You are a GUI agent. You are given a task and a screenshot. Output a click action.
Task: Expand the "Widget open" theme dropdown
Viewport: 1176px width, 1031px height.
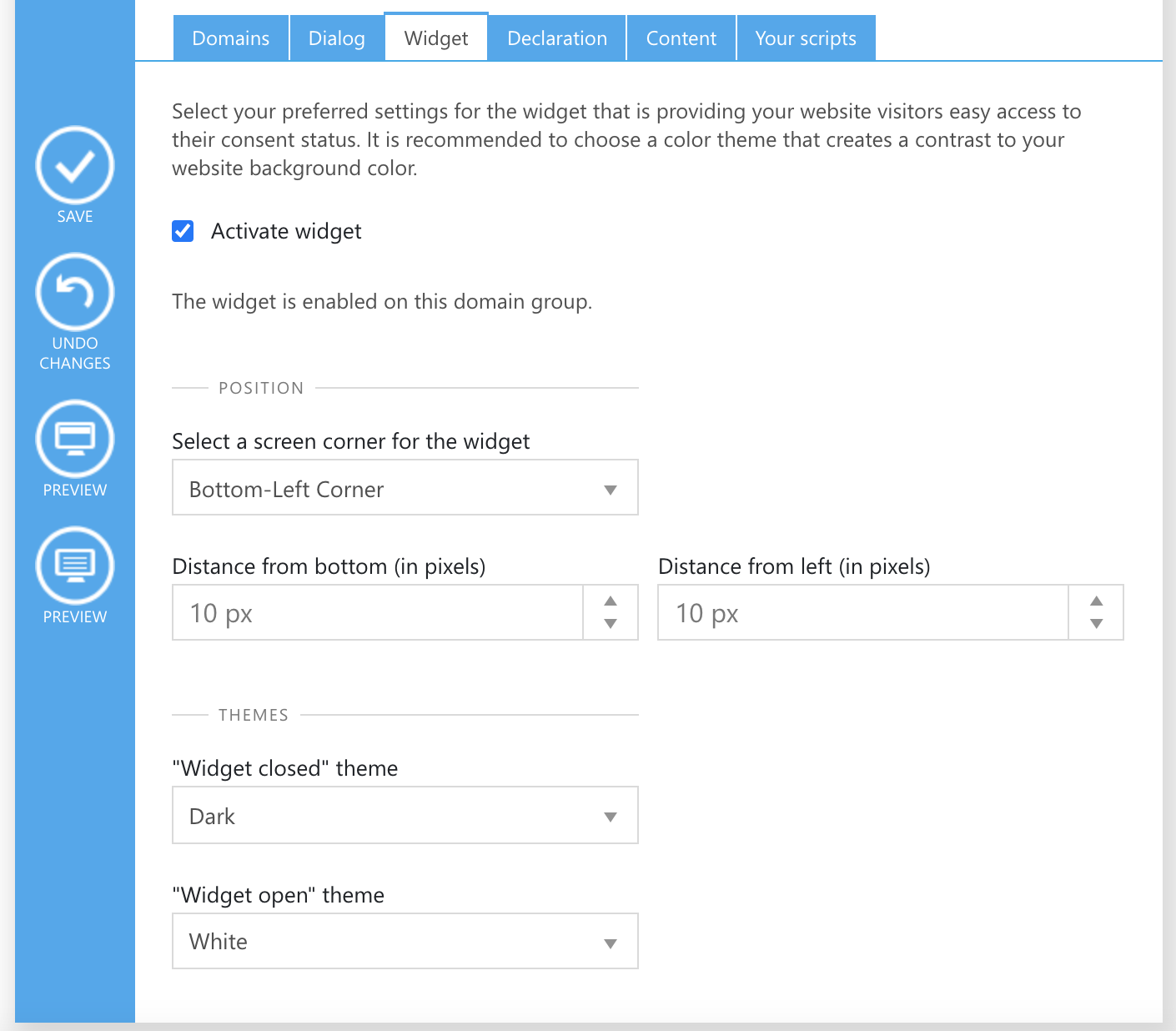405,941
